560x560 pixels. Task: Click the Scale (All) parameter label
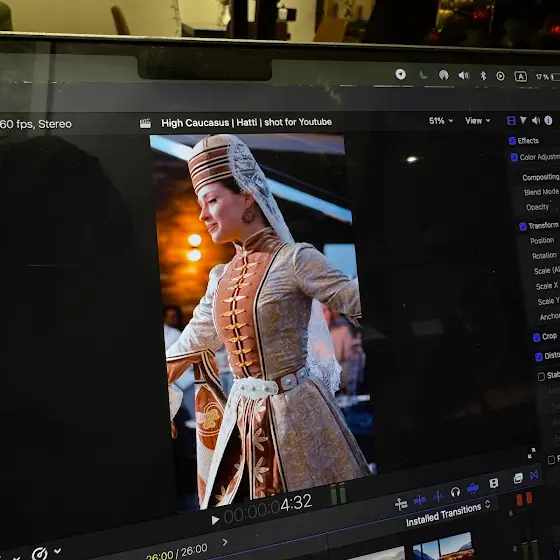pyautogui.click(x=546, y=271)
